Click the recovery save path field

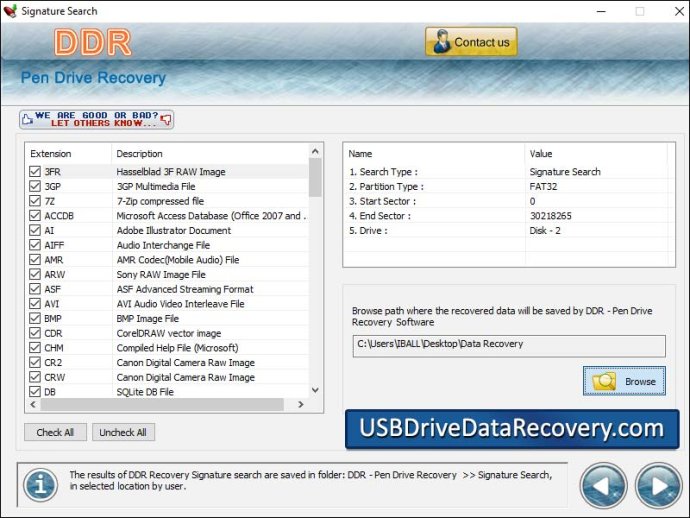point(509,346)
